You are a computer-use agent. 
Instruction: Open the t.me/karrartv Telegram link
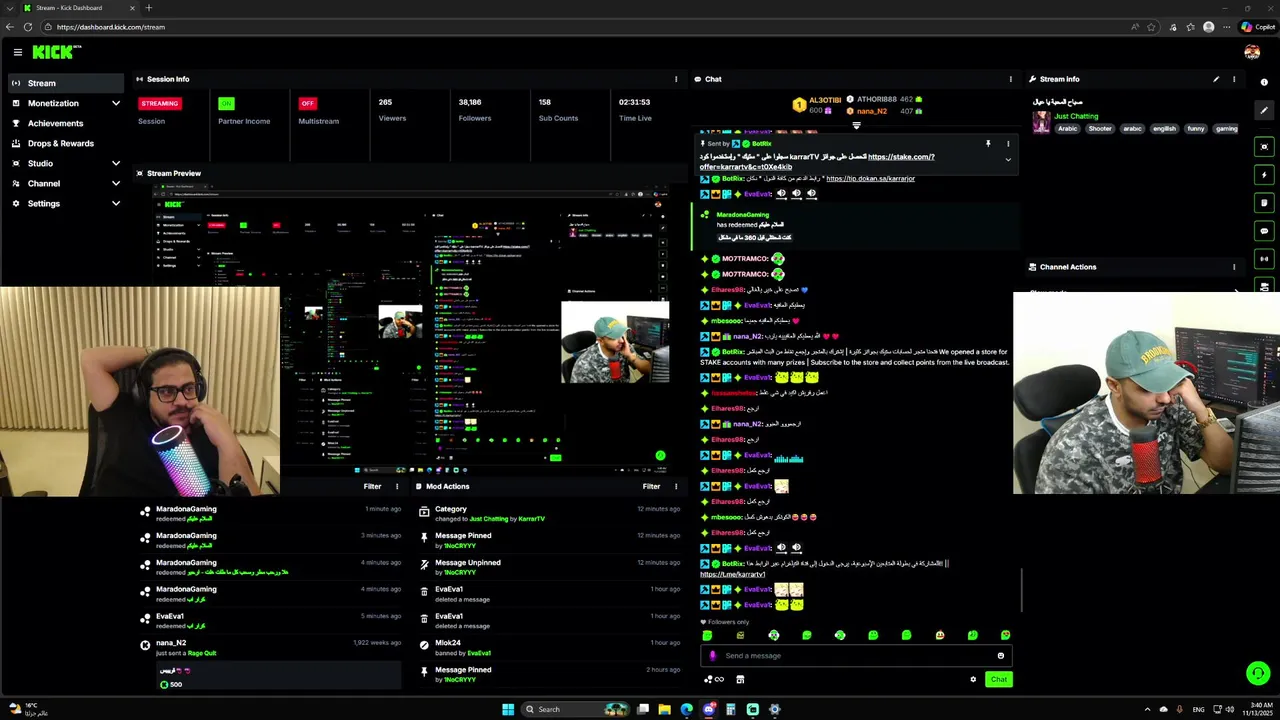(x=733, y=575)
